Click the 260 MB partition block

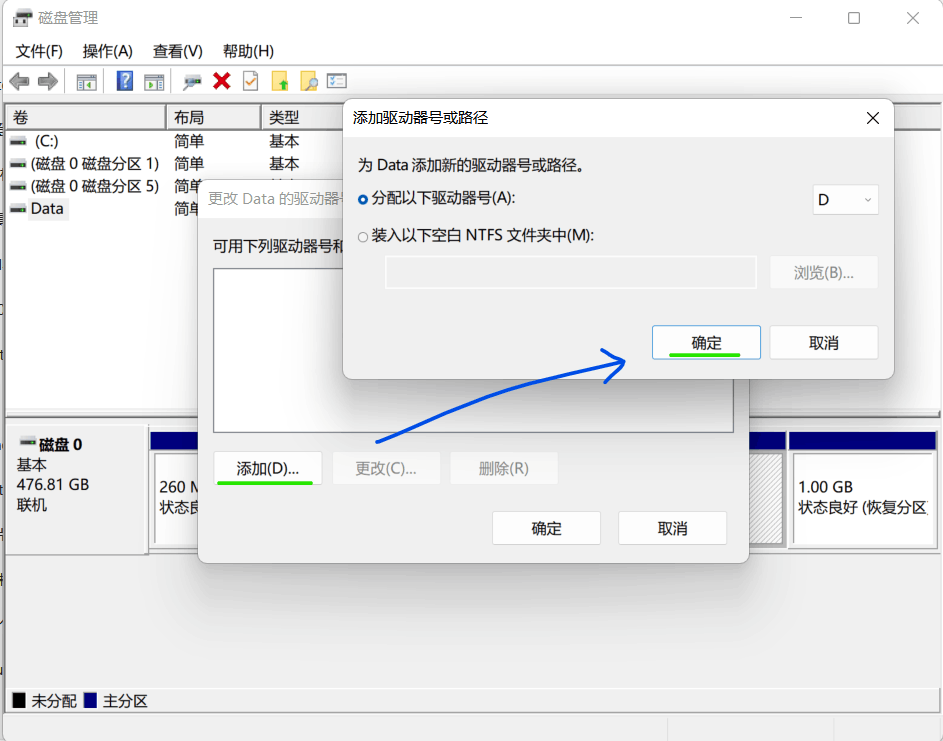pyautogui.click(x=174, y=488)
